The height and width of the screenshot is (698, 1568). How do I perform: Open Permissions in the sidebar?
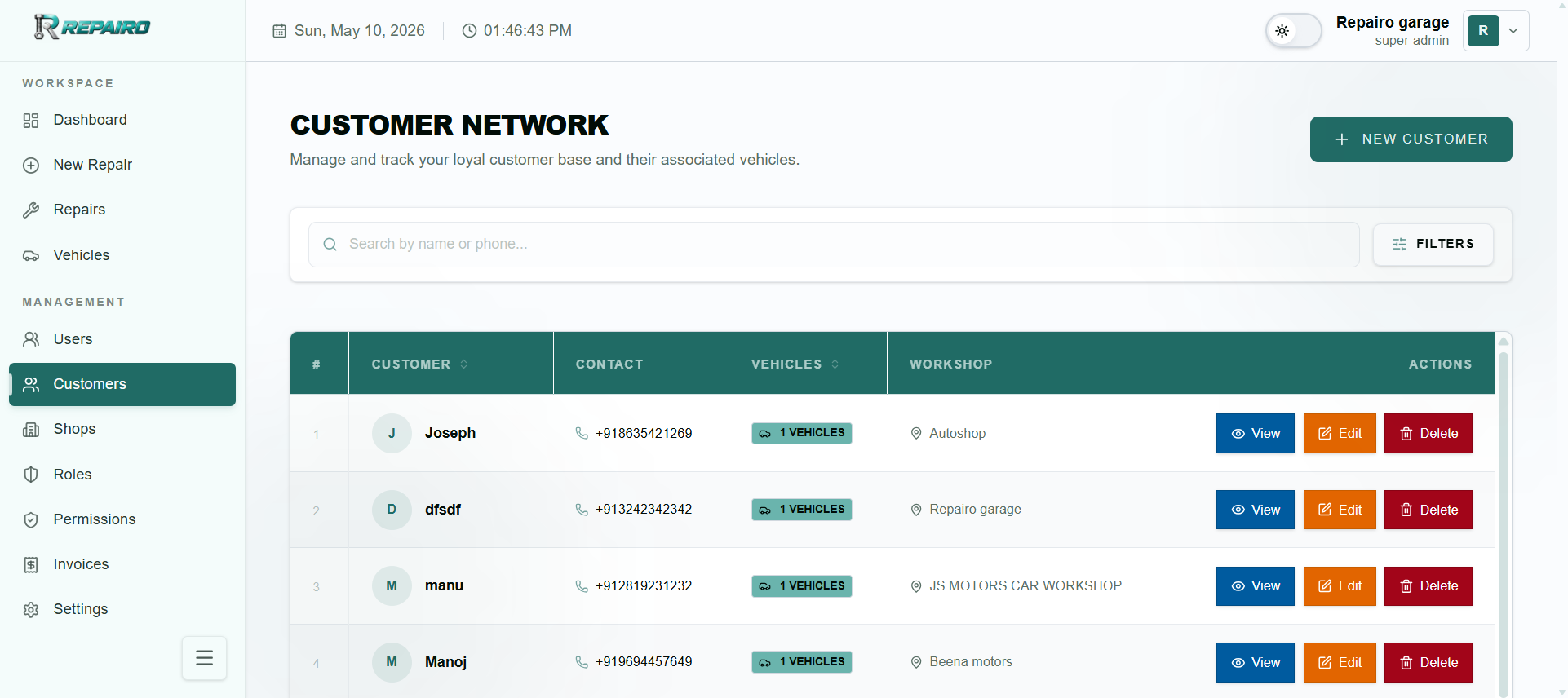pos(122,519)
